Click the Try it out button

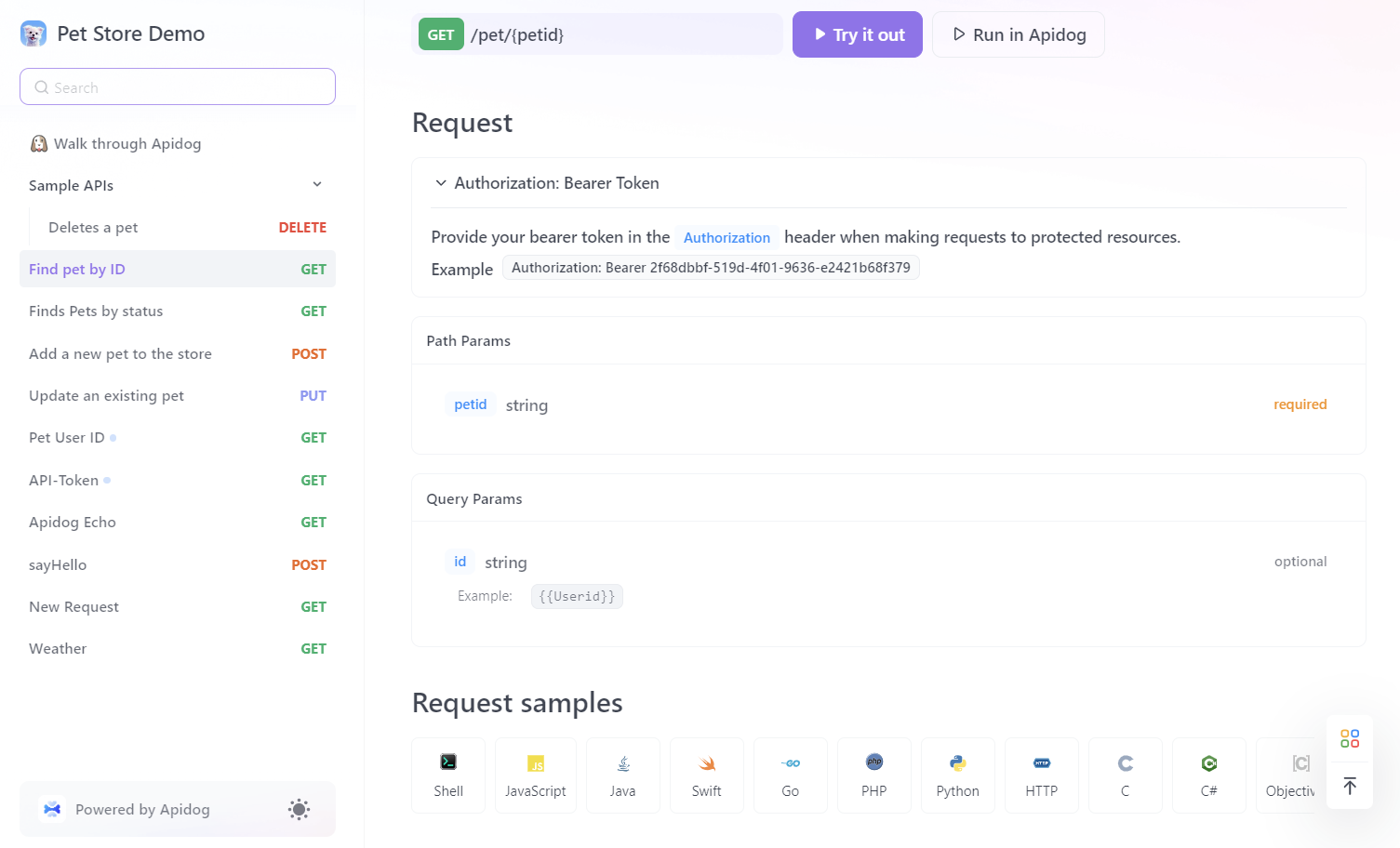click(857, 34)
